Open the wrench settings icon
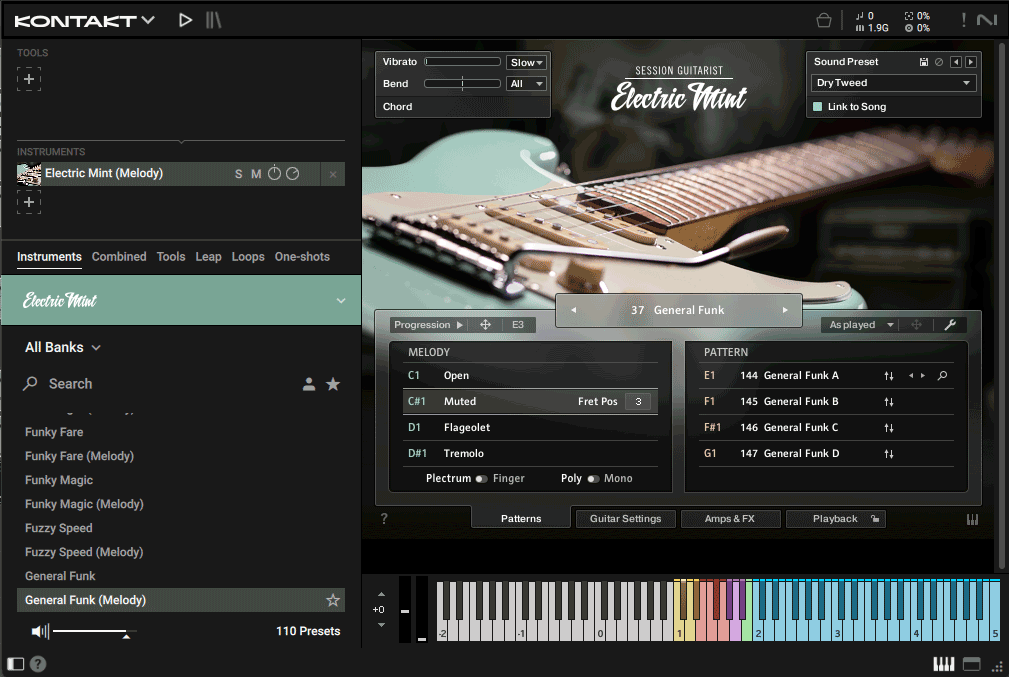 [x=950, y=325]
